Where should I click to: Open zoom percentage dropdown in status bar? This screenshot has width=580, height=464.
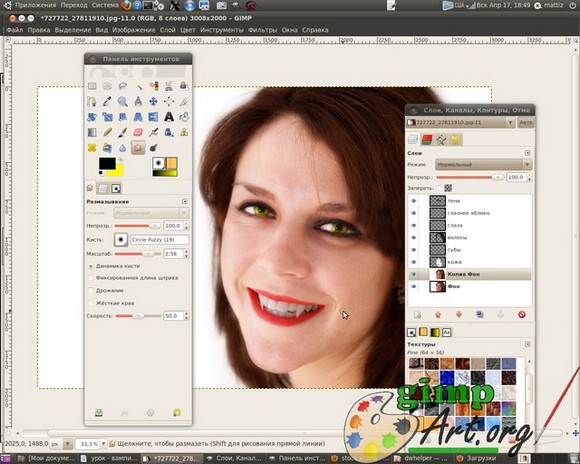103,443
